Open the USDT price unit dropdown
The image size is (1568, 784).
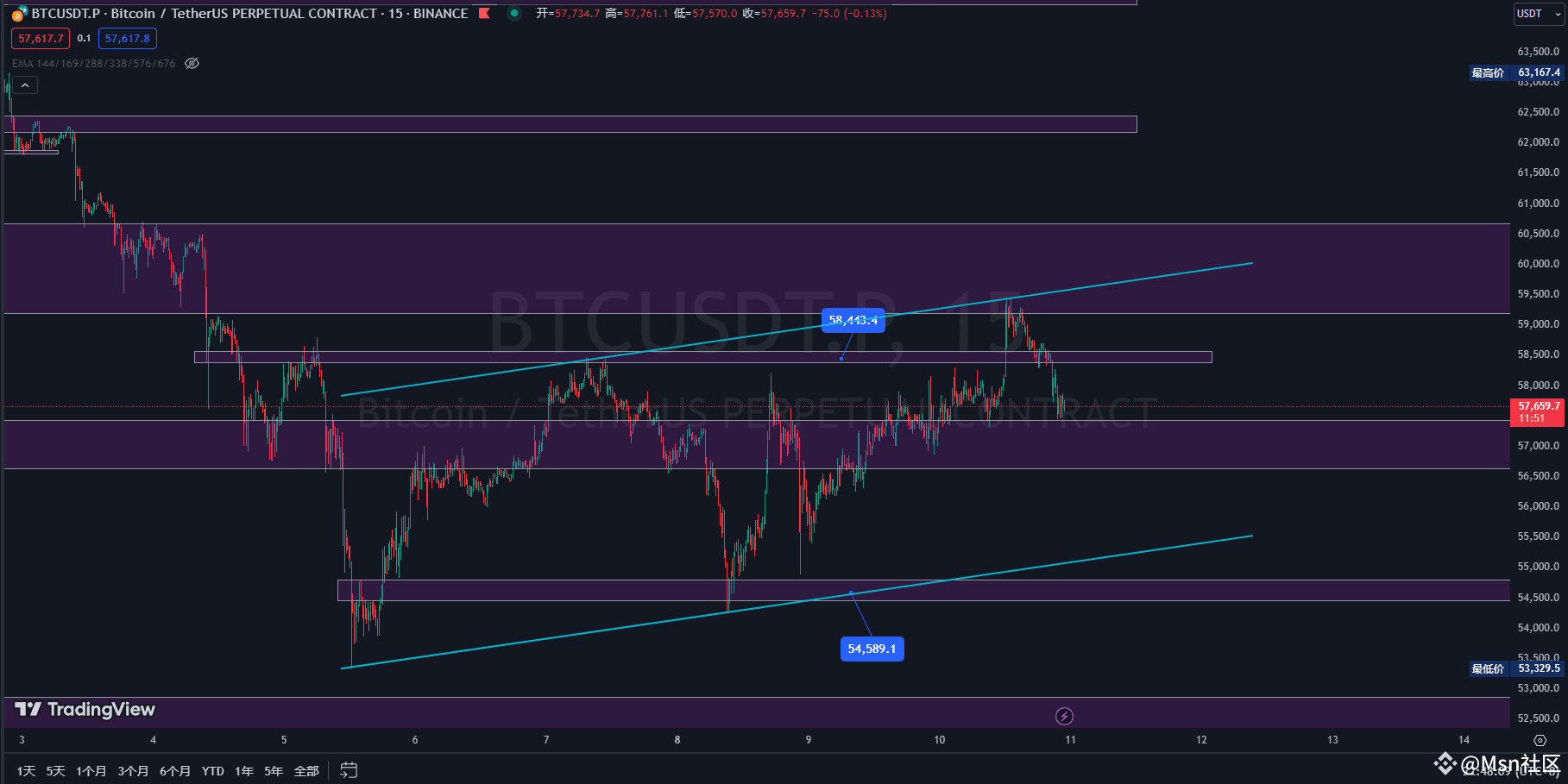(x=1538, y=15)
